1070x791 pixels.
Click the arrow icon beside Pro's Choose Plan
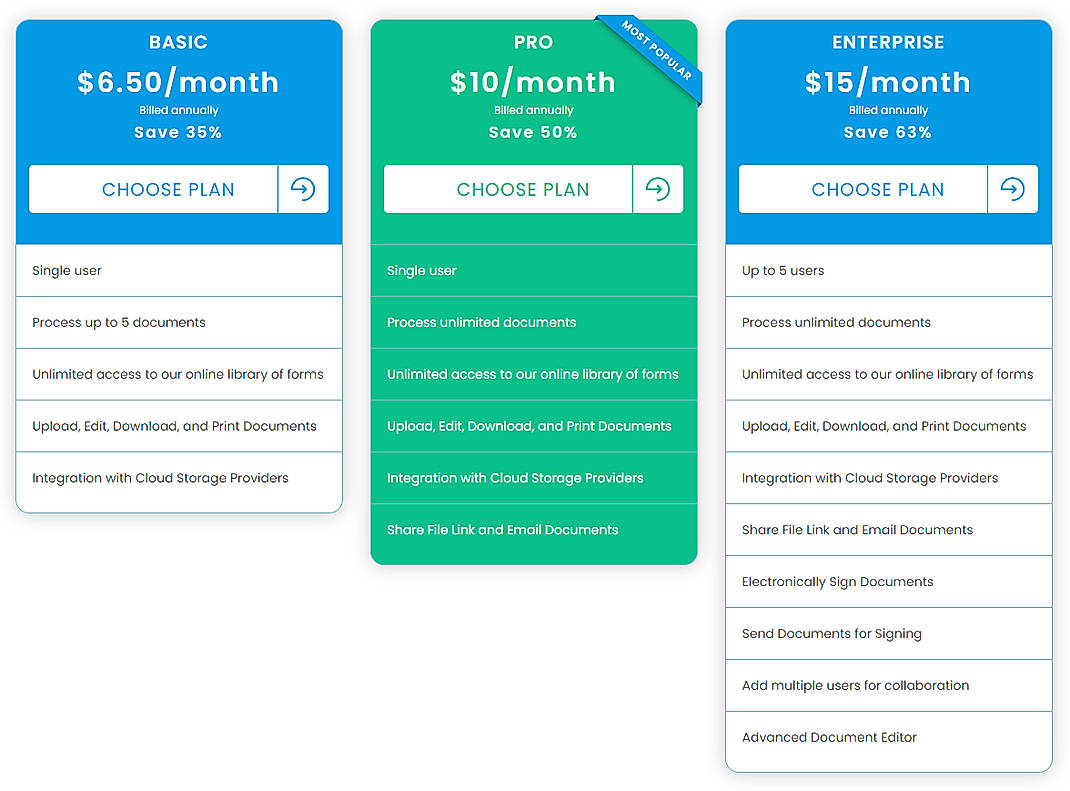[658, 189]
